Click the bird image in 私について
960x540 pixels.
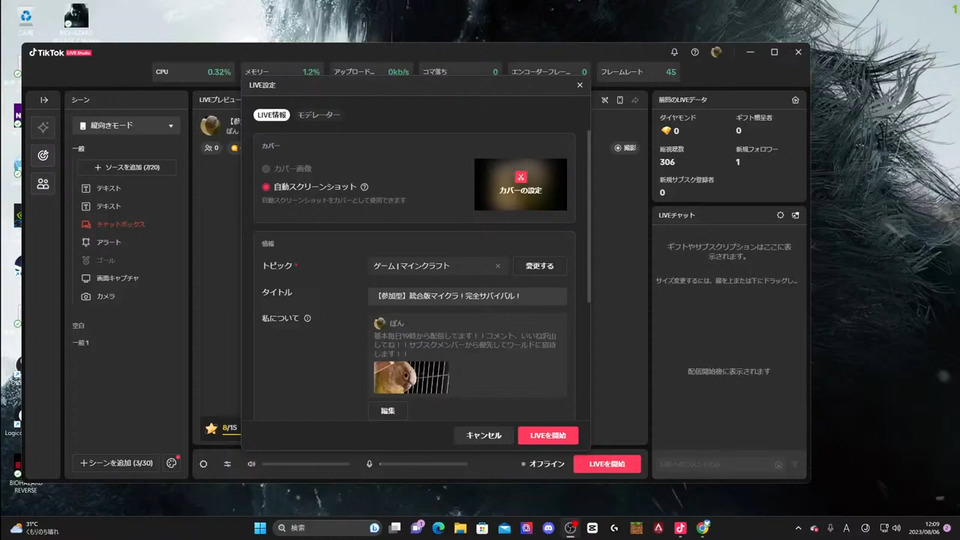click(411, 377)
